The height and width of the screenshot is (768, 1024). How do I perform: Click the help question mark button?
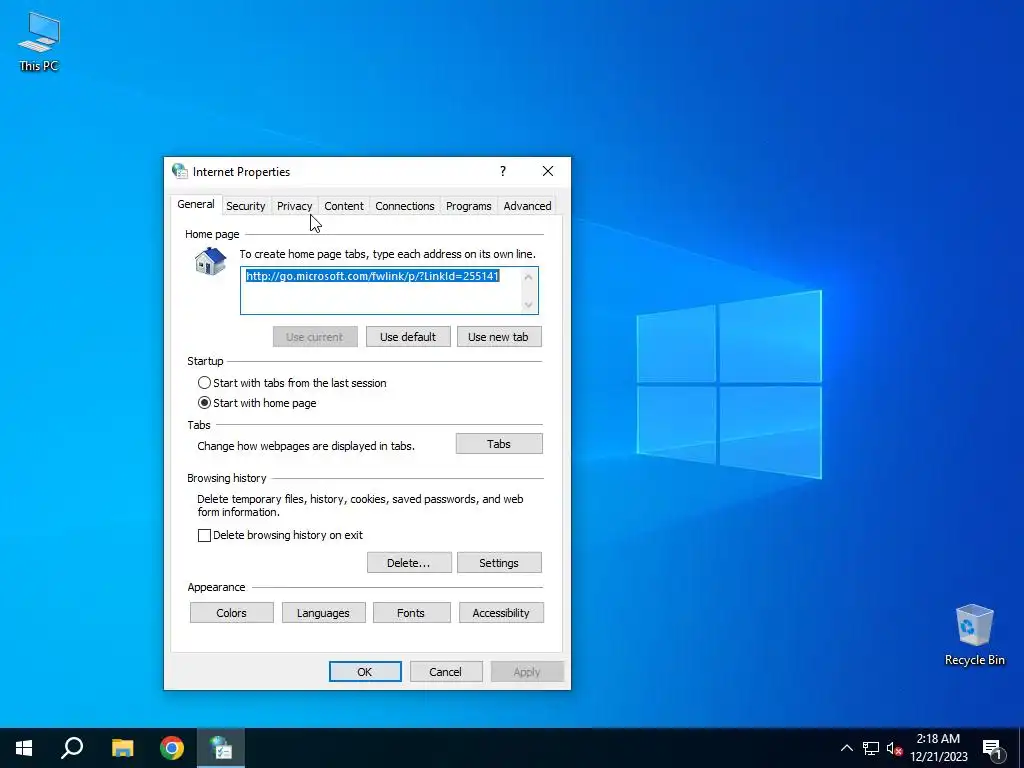coord(502,171)
